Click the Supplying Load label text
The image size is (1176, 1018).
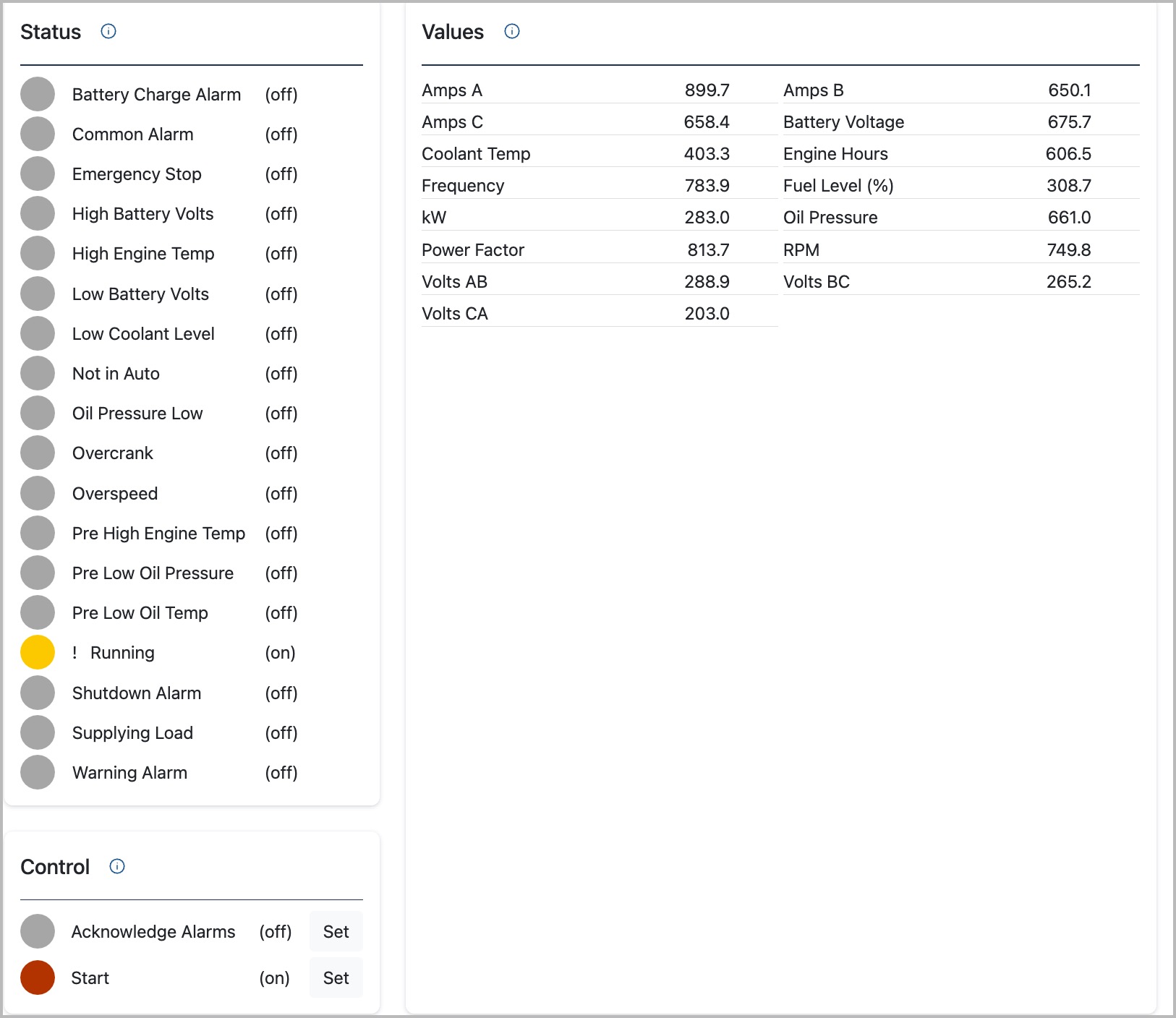click(132, 733)
